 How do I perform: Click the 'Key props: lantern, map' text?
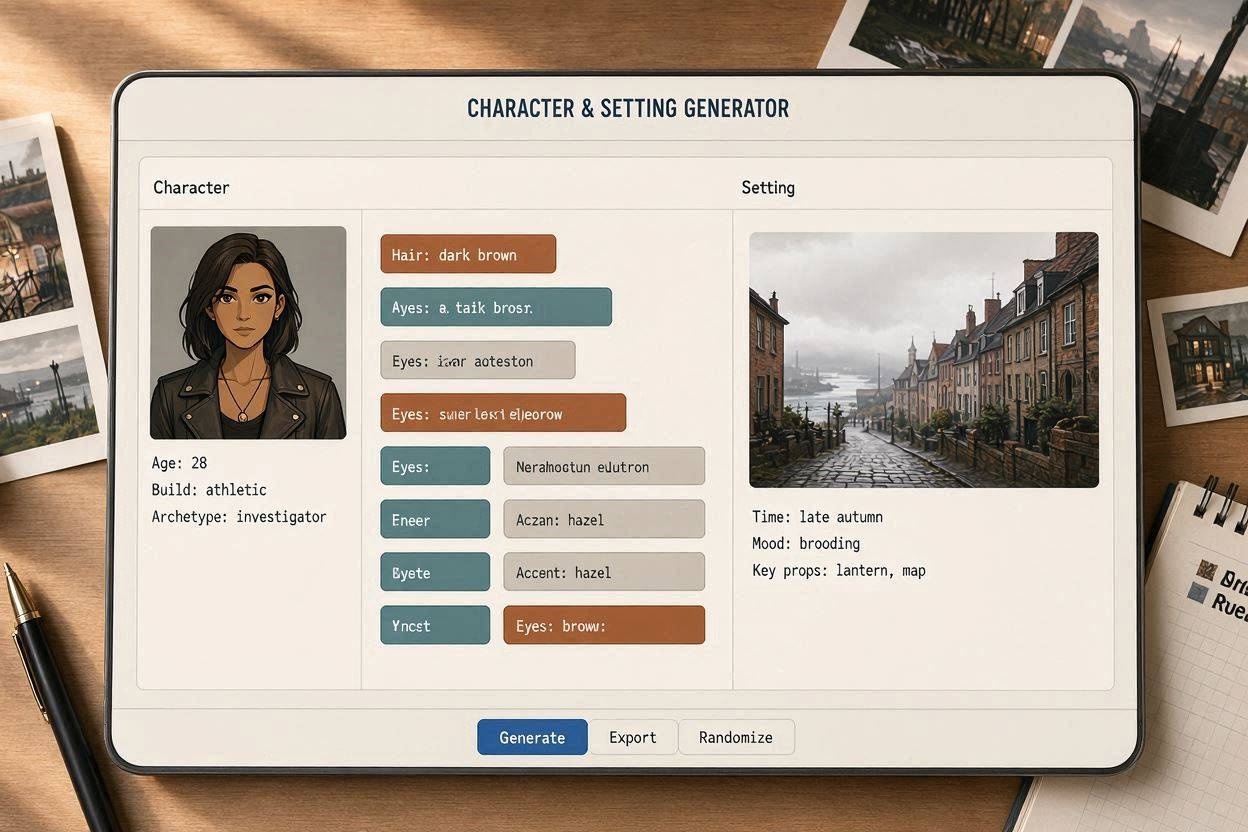[x=839, y=570]
